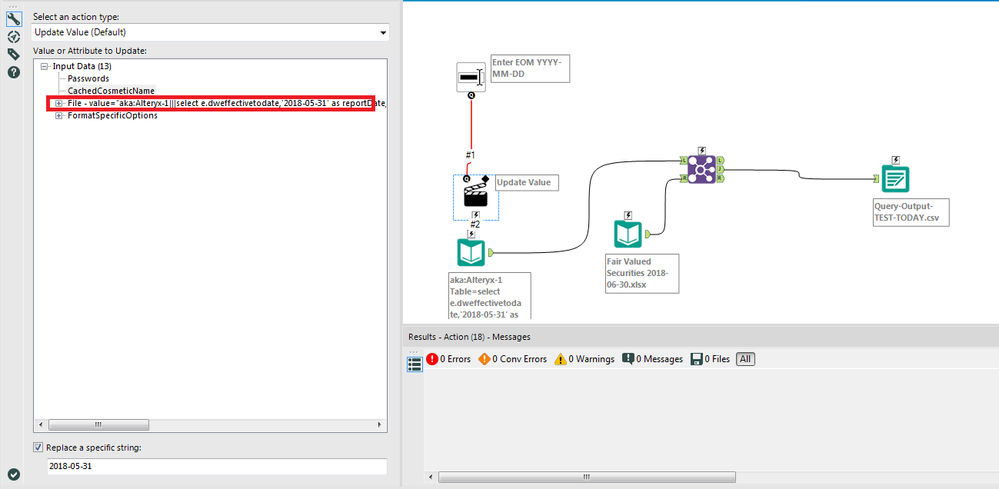Click the Join tool J output anchor
Image resolution: width=999 pixels, height=489 pixels.
click(720, 169)
